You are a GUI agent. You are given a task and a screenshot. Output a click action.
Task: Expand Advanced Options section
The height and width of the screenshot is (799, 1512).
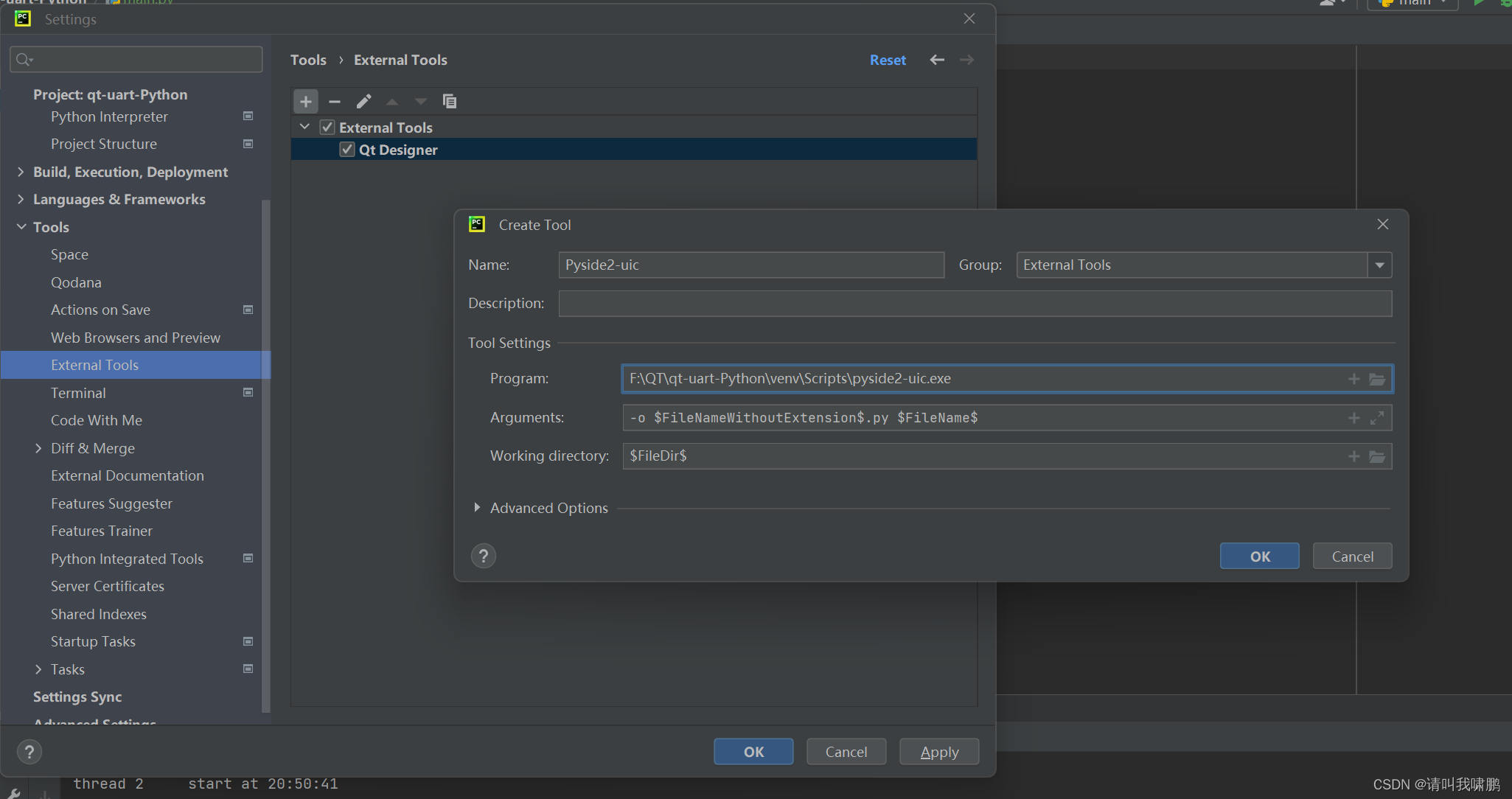coord(477,508)
